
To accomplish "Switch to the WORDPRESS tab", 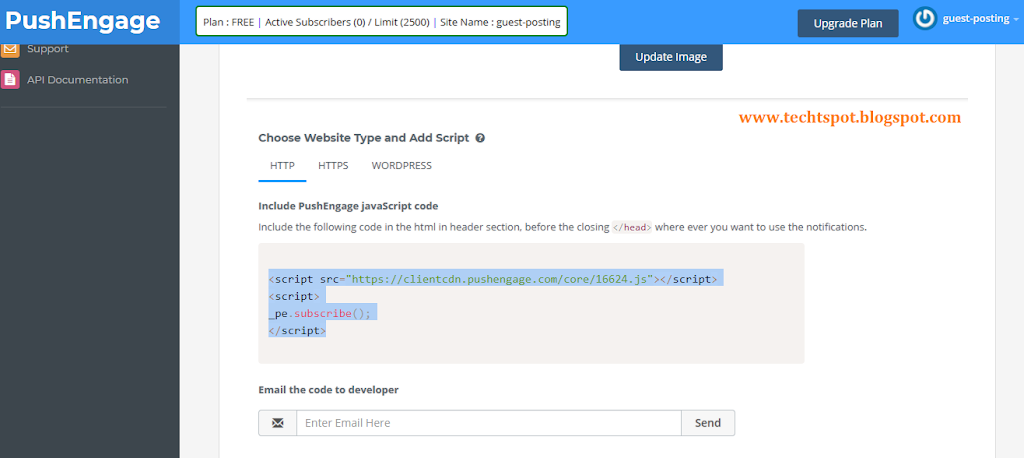I will click(x=402, y=166).
